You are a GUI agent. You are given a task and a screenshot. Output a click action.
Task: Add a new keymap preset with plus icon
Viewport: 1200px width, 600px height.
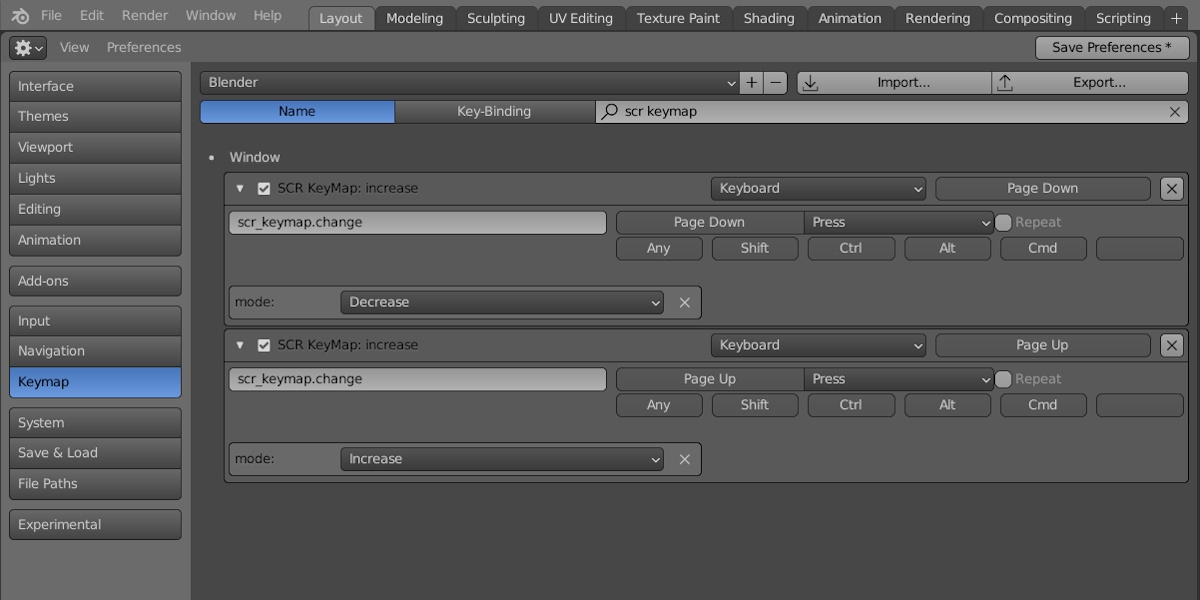(751, 82)
